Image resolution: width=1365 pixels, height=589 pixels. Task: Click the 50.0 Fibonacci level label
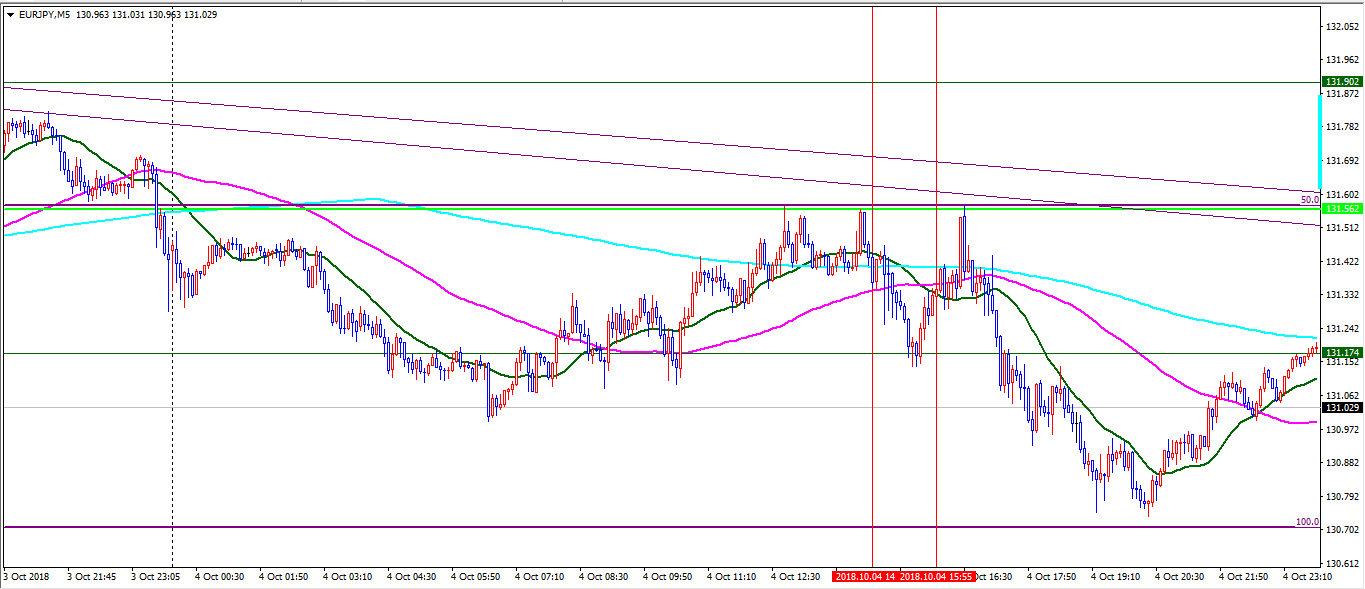click(1310, 200)
